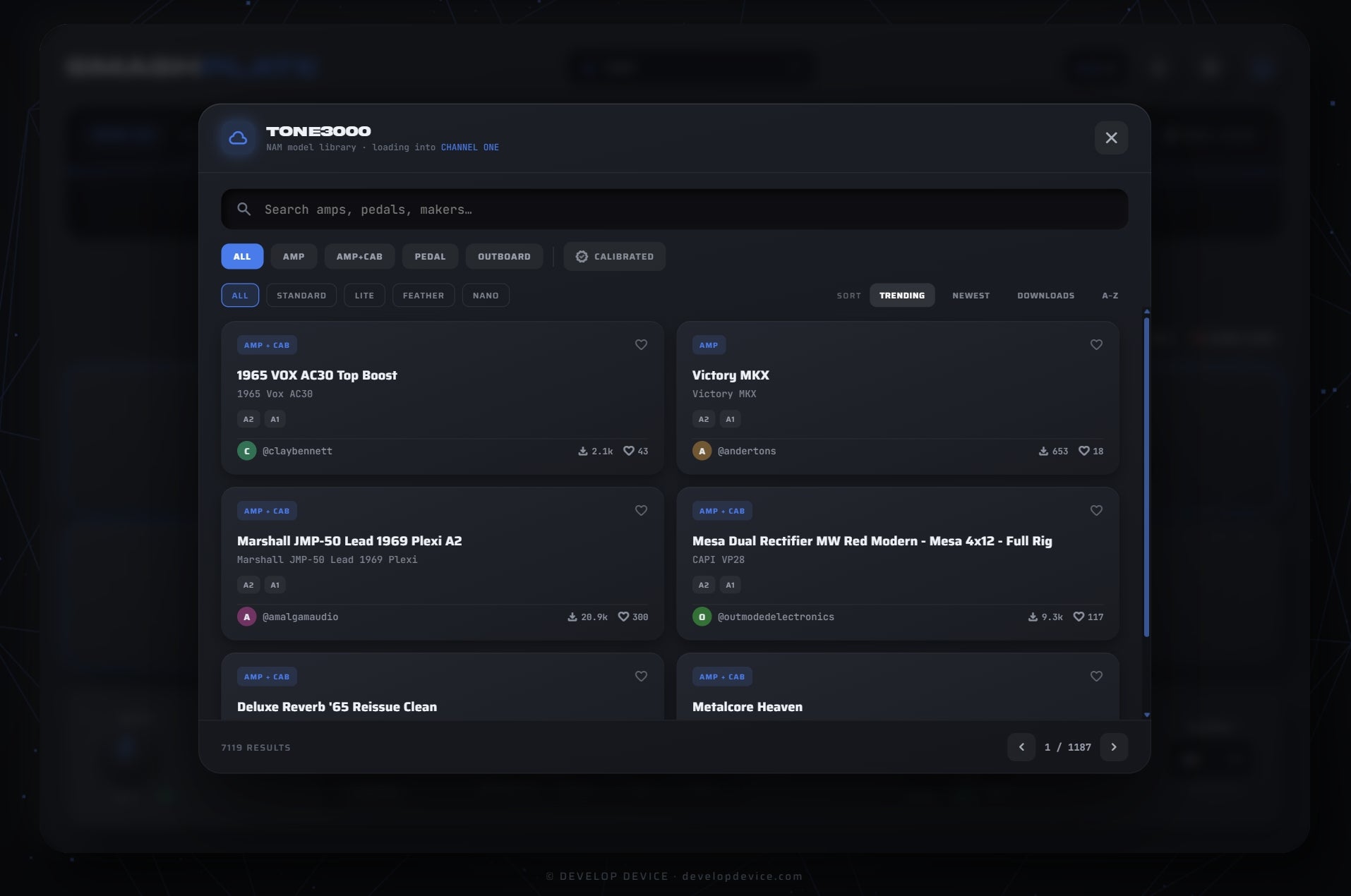Viewport: 1351px width, 896px height.
Task: Open the Victory MKX model title
Action: pos(731,375)
